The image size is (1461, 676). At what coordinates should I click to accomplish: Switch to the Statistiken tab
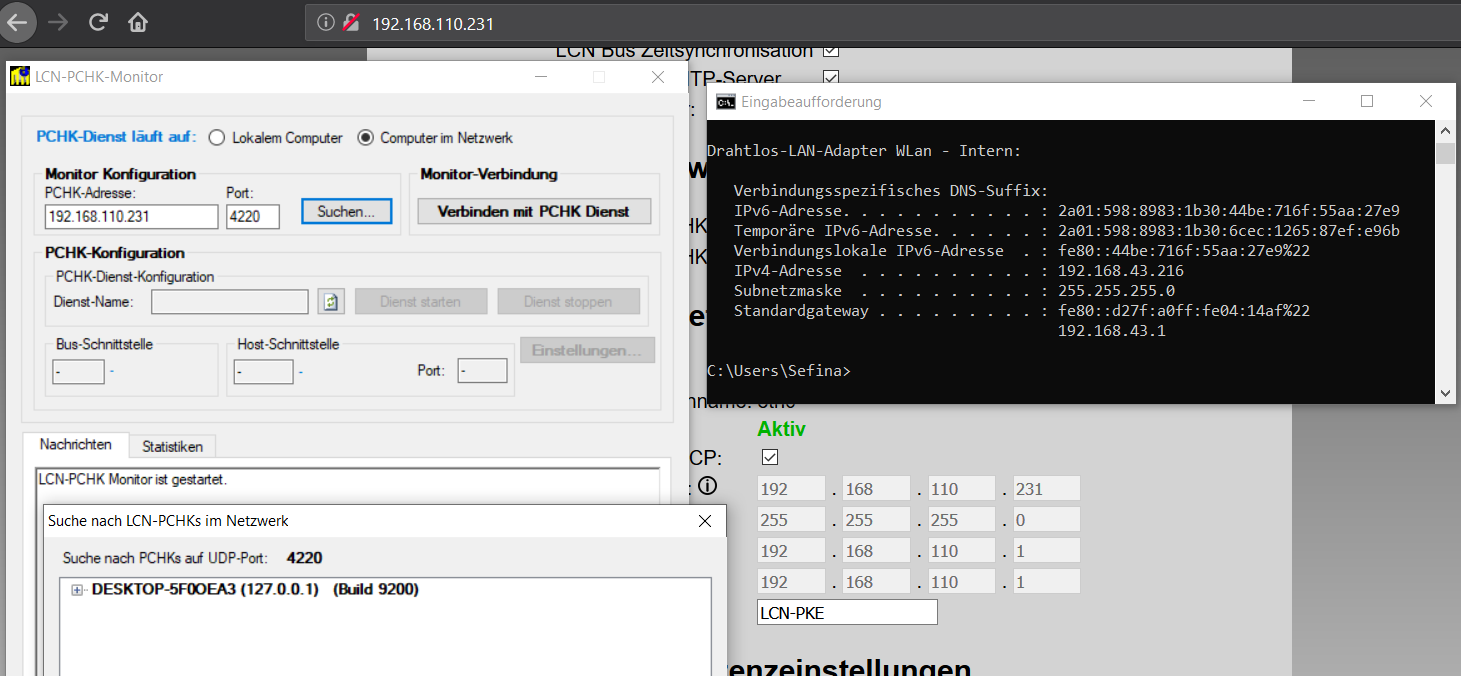pos(172,446)
